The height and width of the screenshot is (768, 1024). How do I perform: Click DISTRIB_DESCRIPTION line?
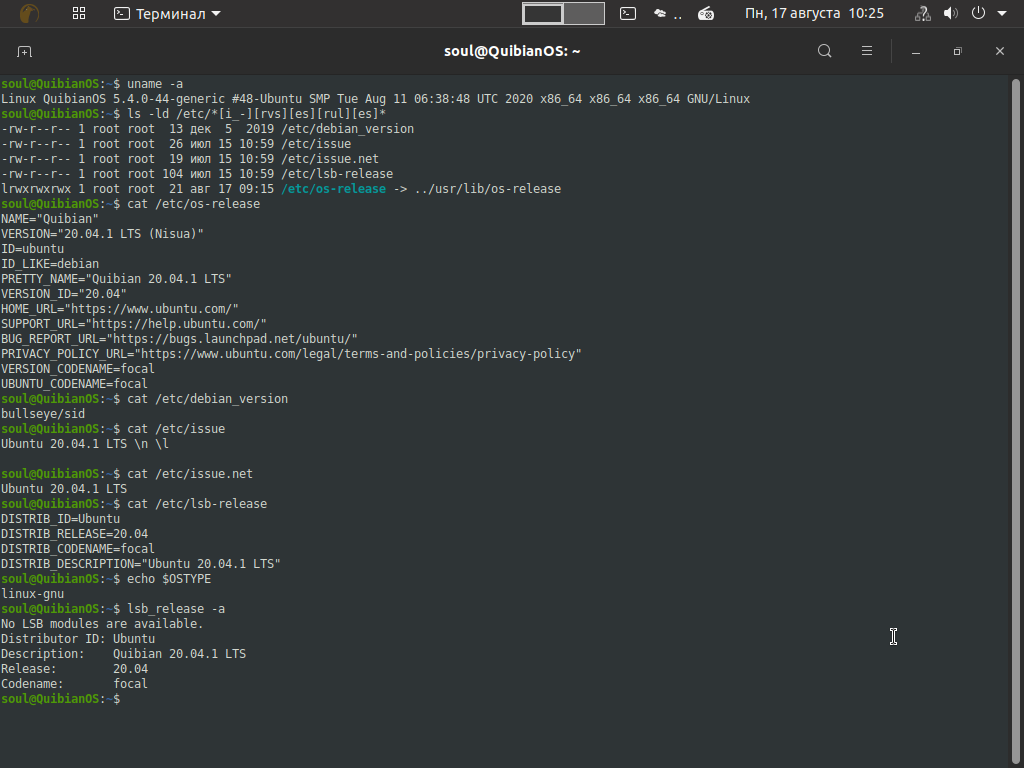(140, 564)
